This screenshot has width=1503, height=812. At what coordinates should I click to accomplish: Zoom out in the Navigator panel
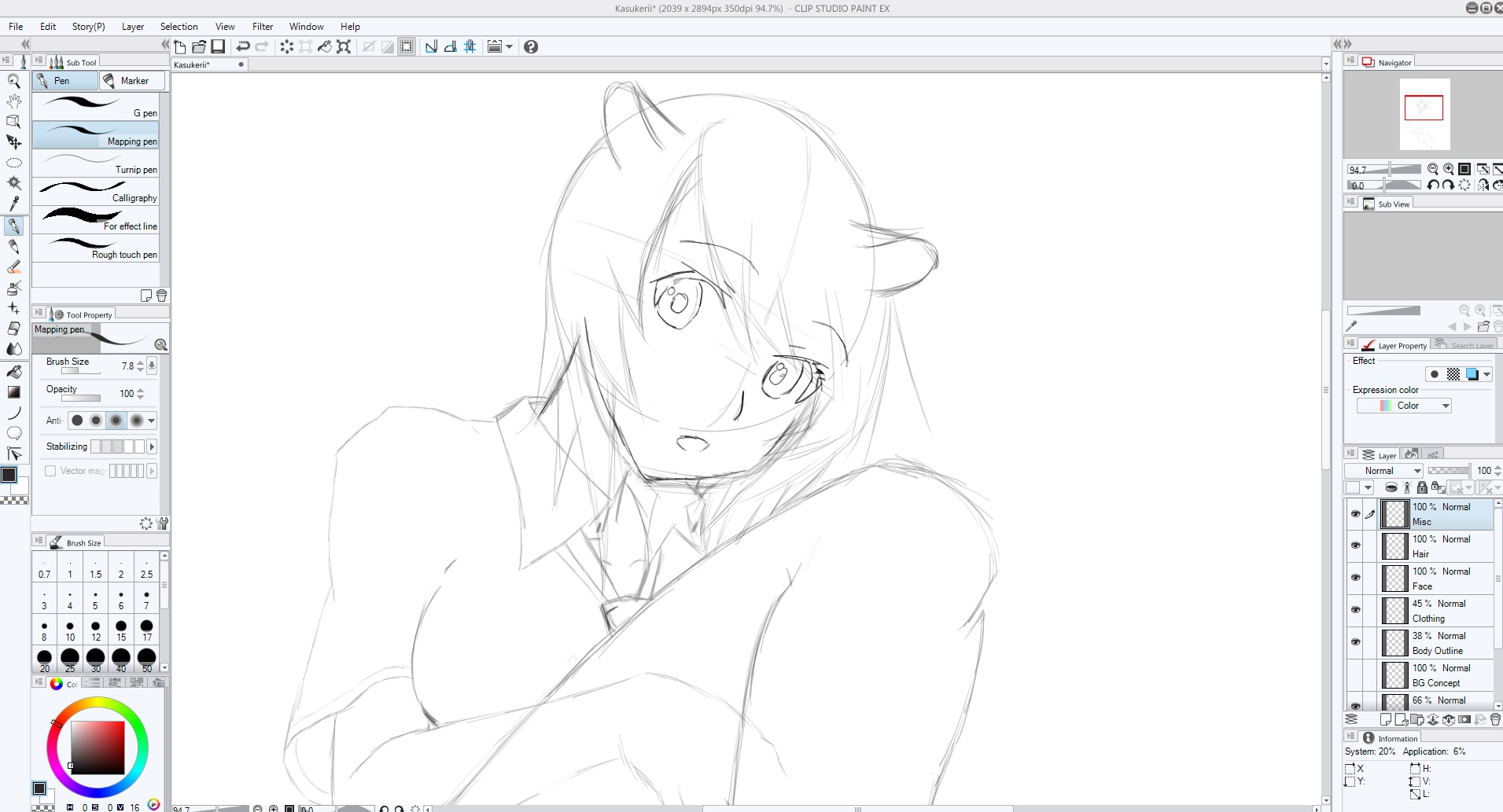coord(1433,169)
